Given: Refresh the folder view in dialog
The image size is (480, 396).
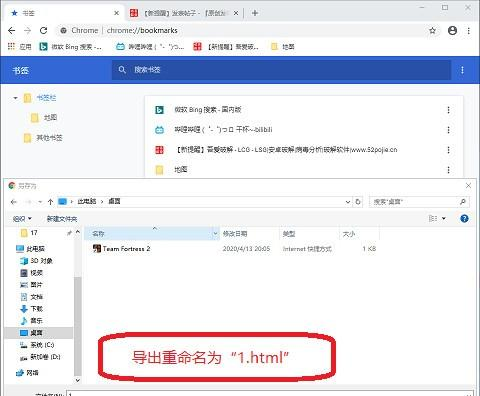Looking at the screenshot, I should point(358,202).
